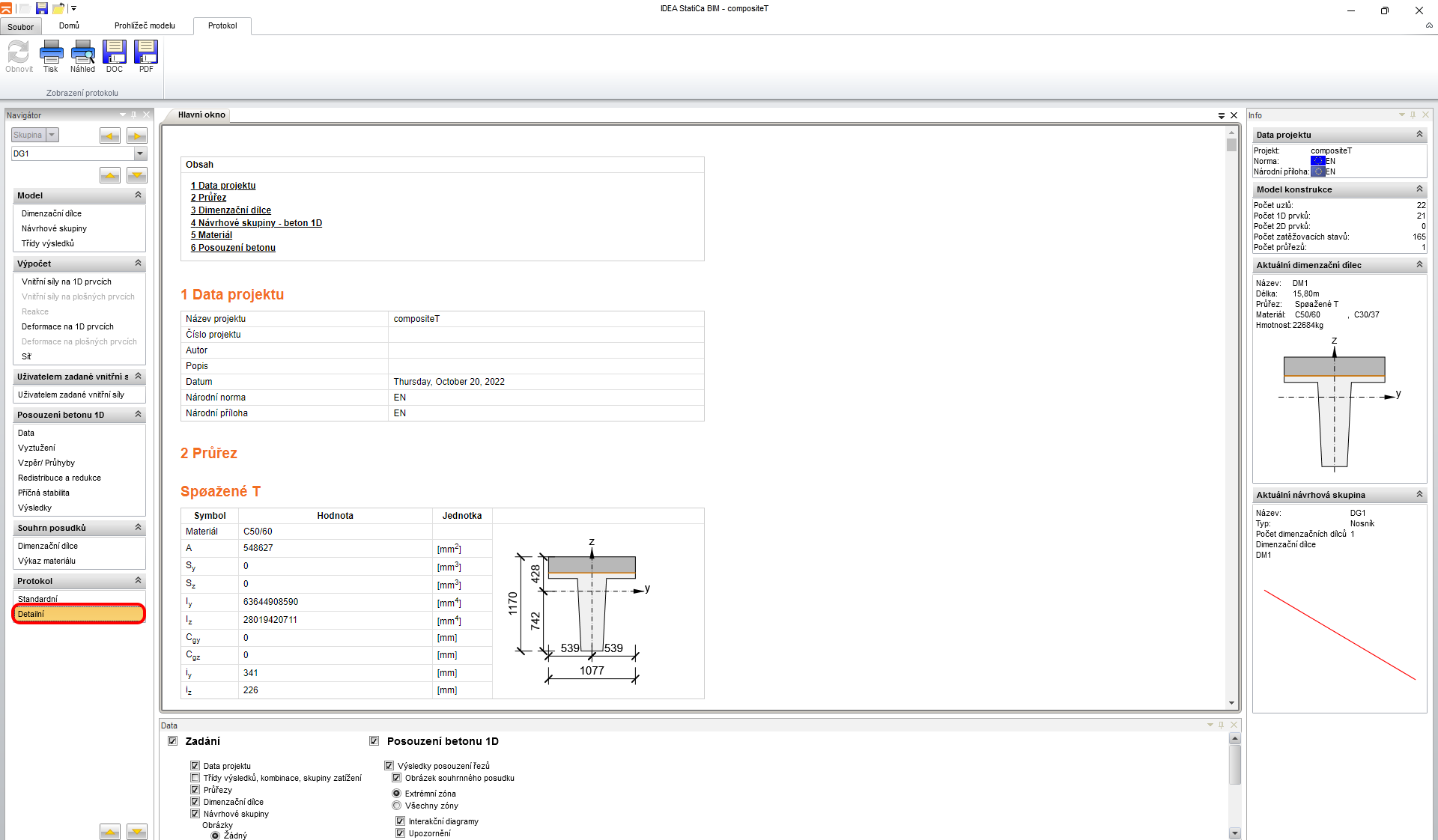Collapse the Model konstrukce info panel

pos(1419,189)
